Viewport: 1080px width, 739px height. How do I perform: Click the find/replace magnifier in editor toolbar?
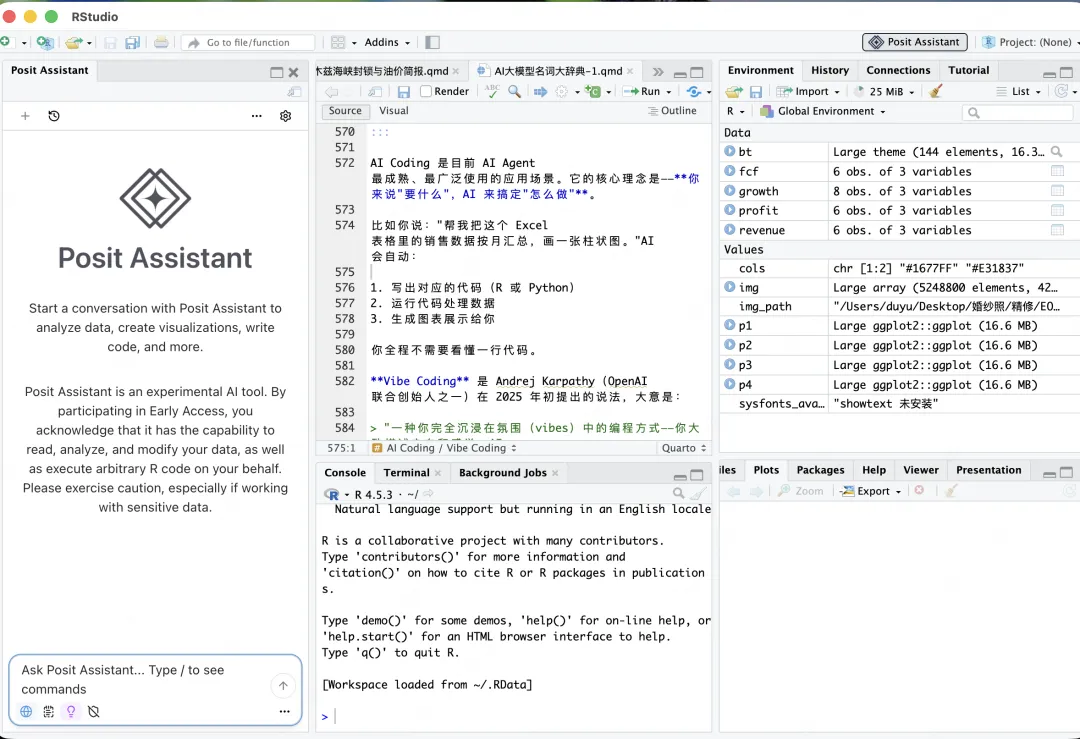[514, 91]
